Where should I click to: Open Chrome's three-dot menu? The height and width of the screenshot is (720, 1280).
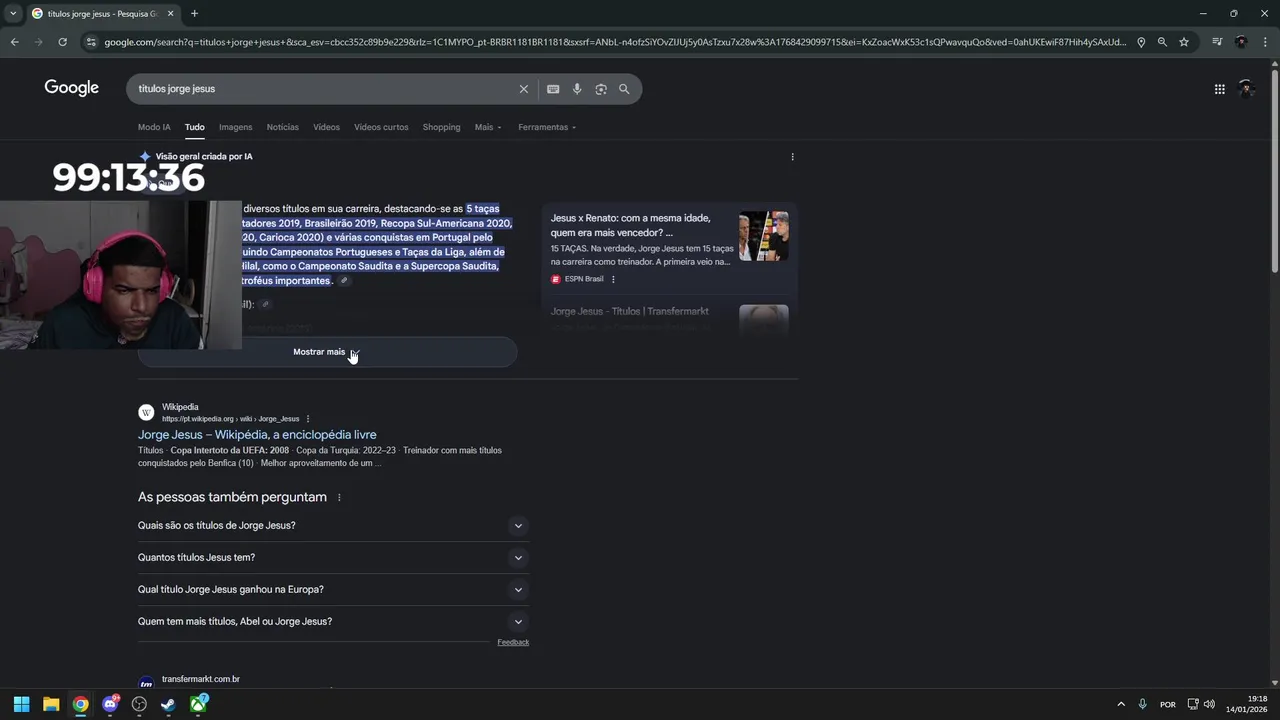point(1264,42)
